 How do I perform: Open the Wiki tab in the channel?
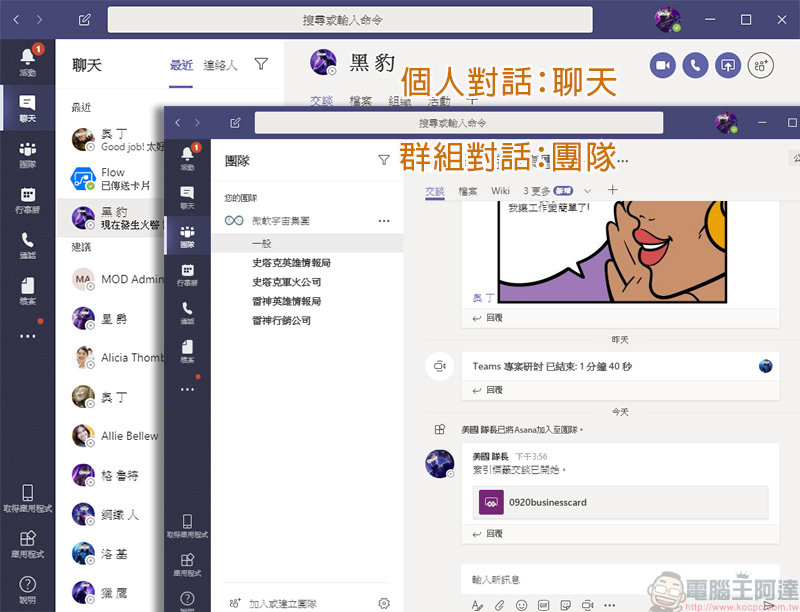[500, 190]
